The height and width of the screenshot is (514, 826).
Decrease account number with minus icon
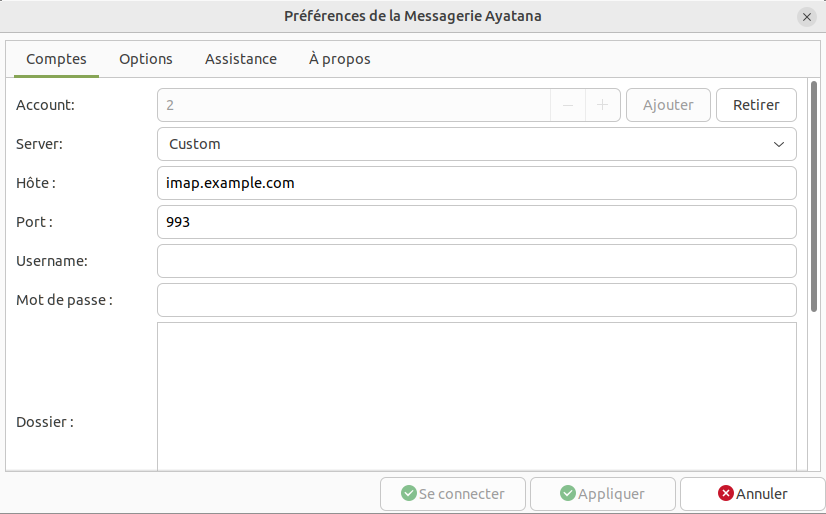pyautogui.click(x=568, y=105)
